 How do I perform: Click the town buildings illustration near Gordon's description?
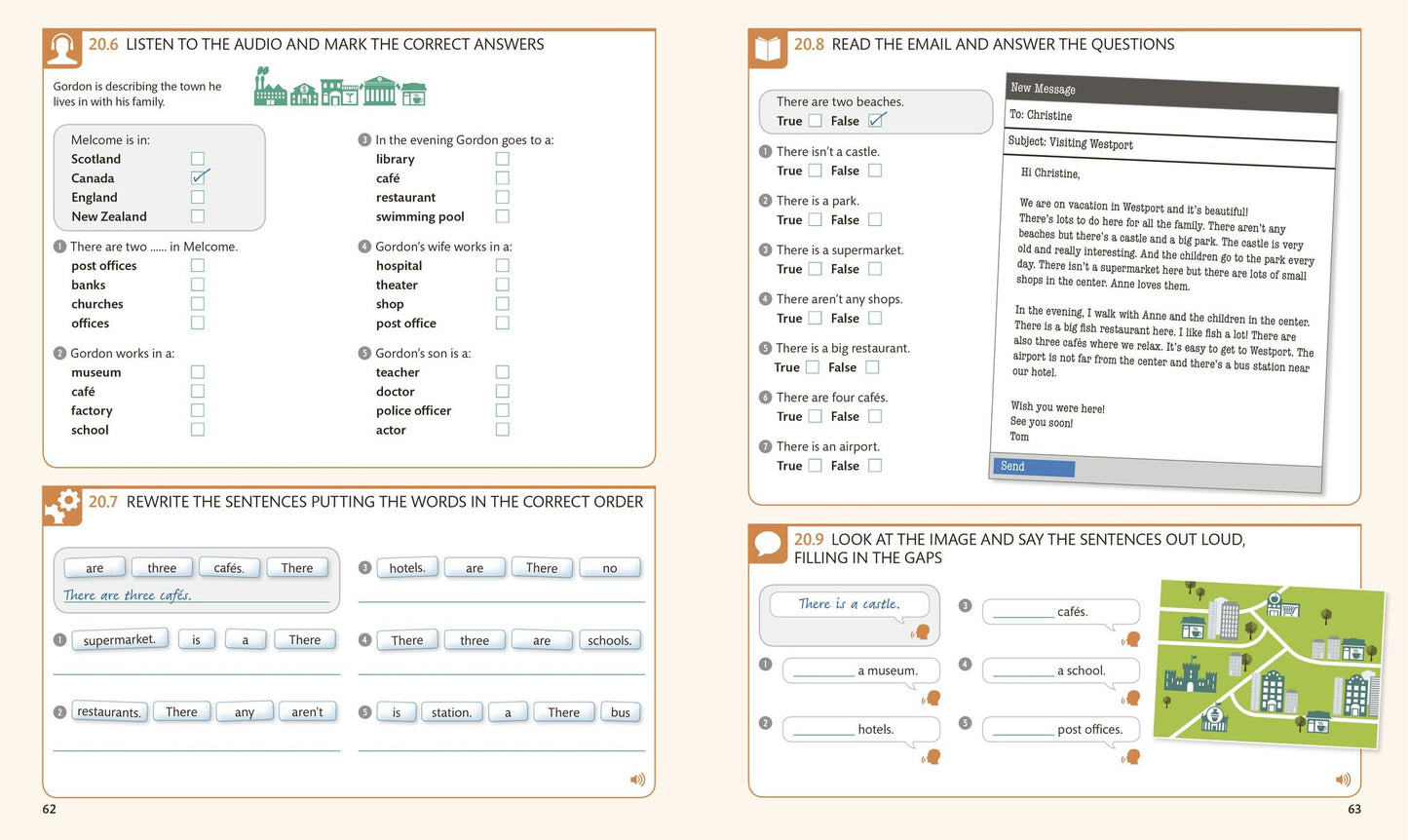click(340, 88)
